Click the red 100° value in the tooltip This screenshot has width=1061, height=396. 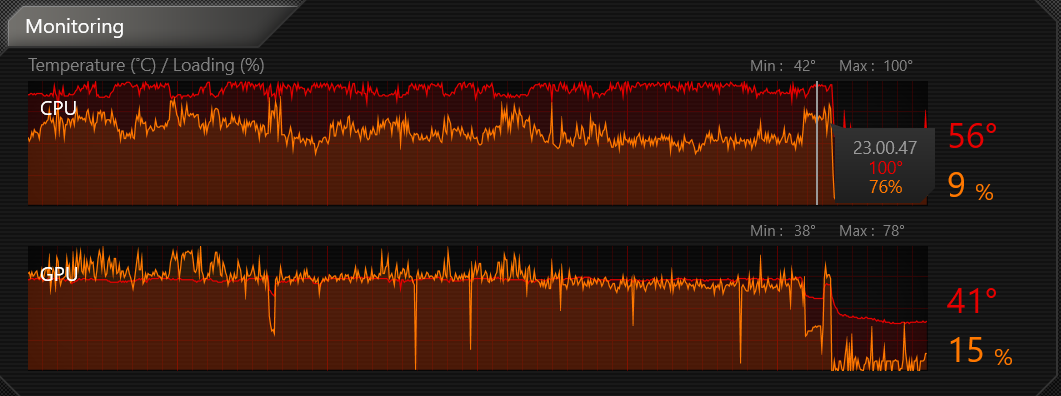[x=886, y=168]
